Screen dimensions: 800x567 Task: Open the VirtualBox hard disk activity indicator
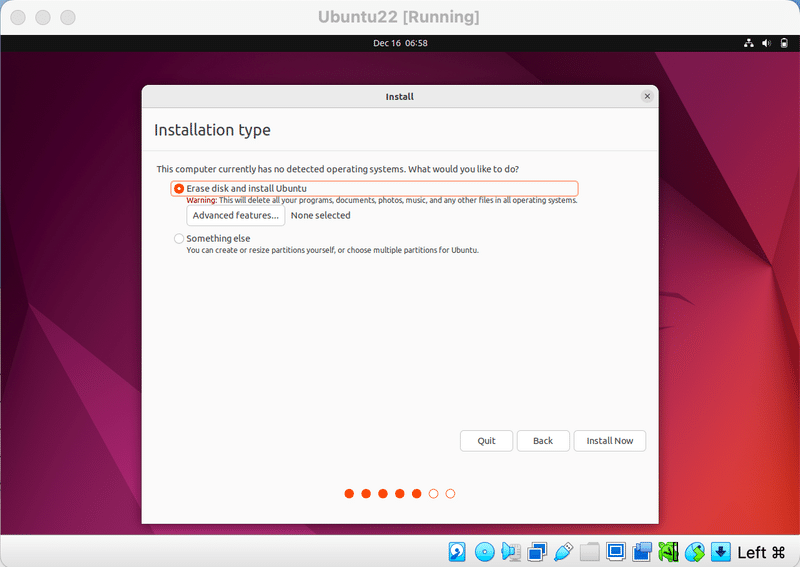coord(457,552)
